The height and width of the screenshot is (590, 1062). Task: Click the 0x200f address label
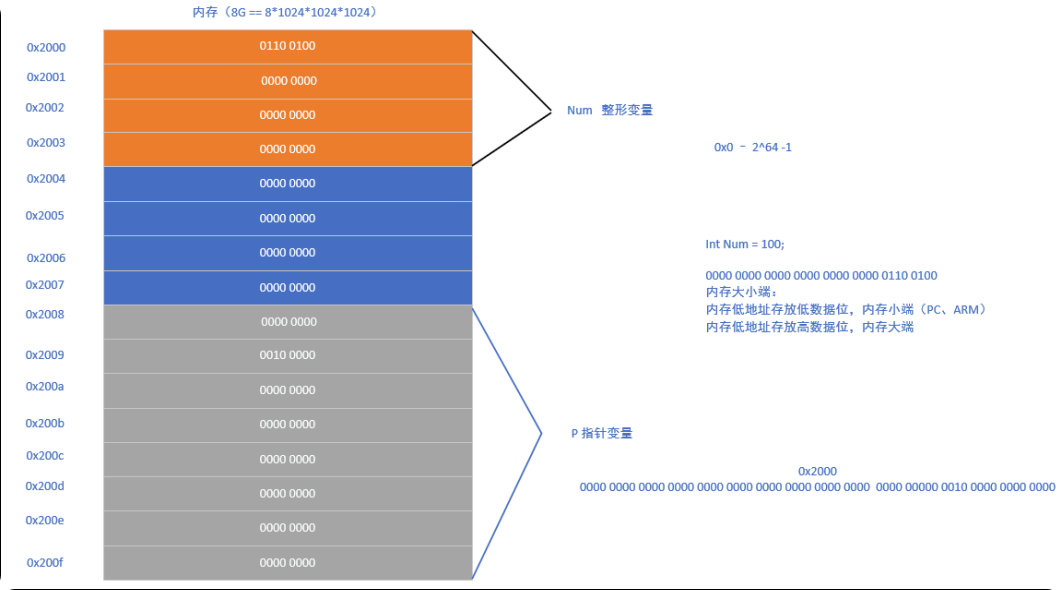tap(45, 563)
